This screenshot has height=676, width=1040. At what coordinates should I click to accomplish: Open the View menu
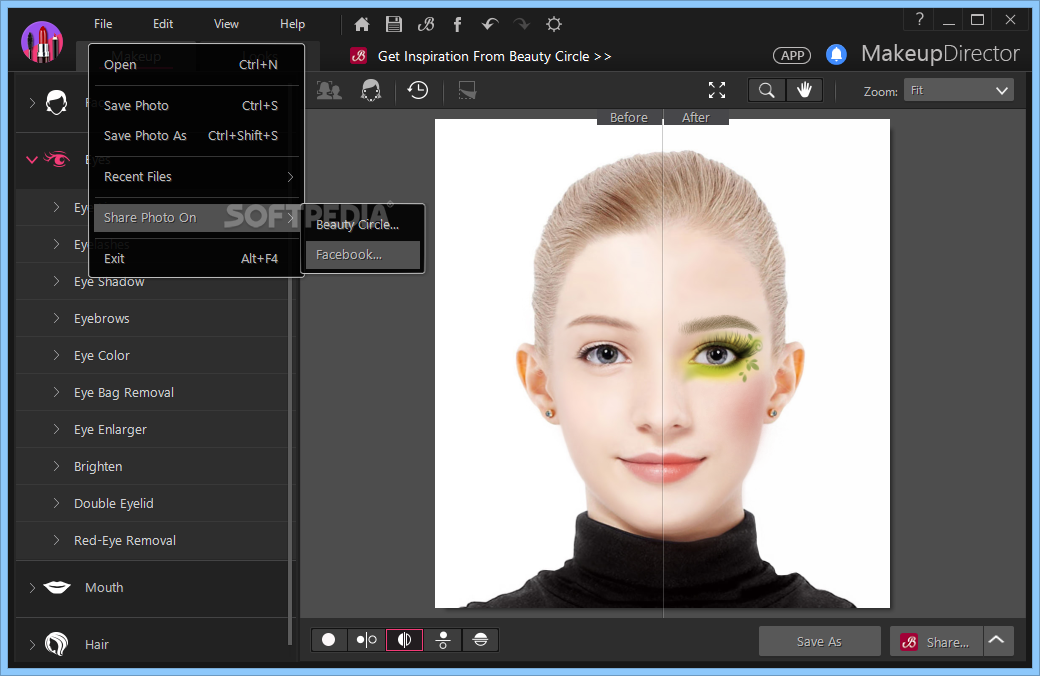click(226, 24)
